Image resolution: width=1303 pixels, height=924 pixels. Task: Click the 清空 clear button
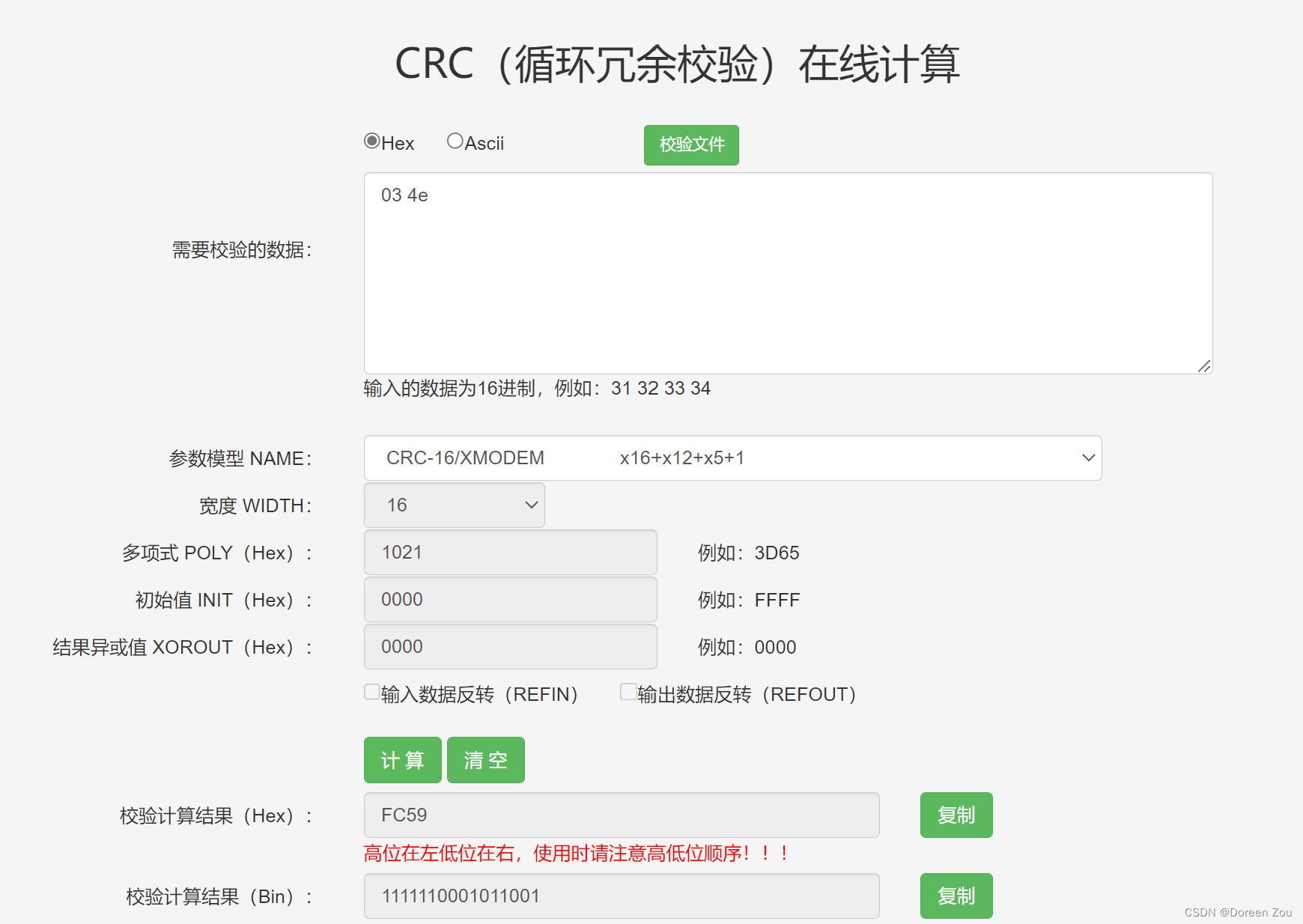(x=485, y=759)
